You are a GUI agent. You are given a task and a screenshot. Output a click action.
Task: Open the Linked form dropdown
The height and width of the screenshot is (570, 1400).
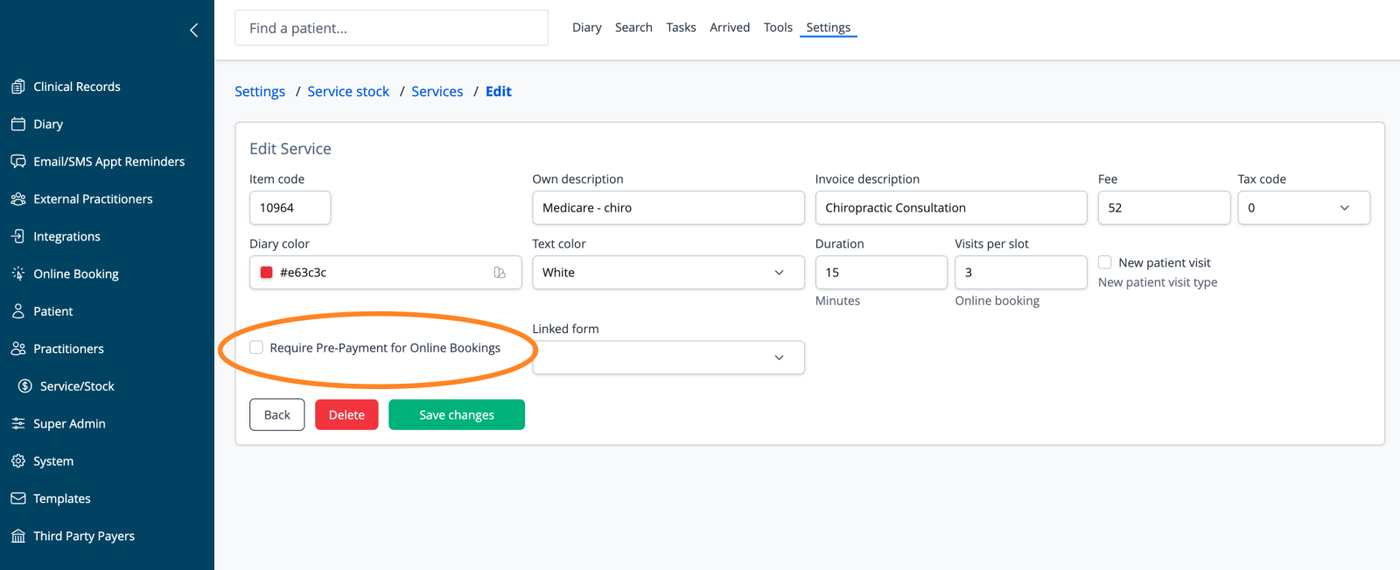click(668, 357)
